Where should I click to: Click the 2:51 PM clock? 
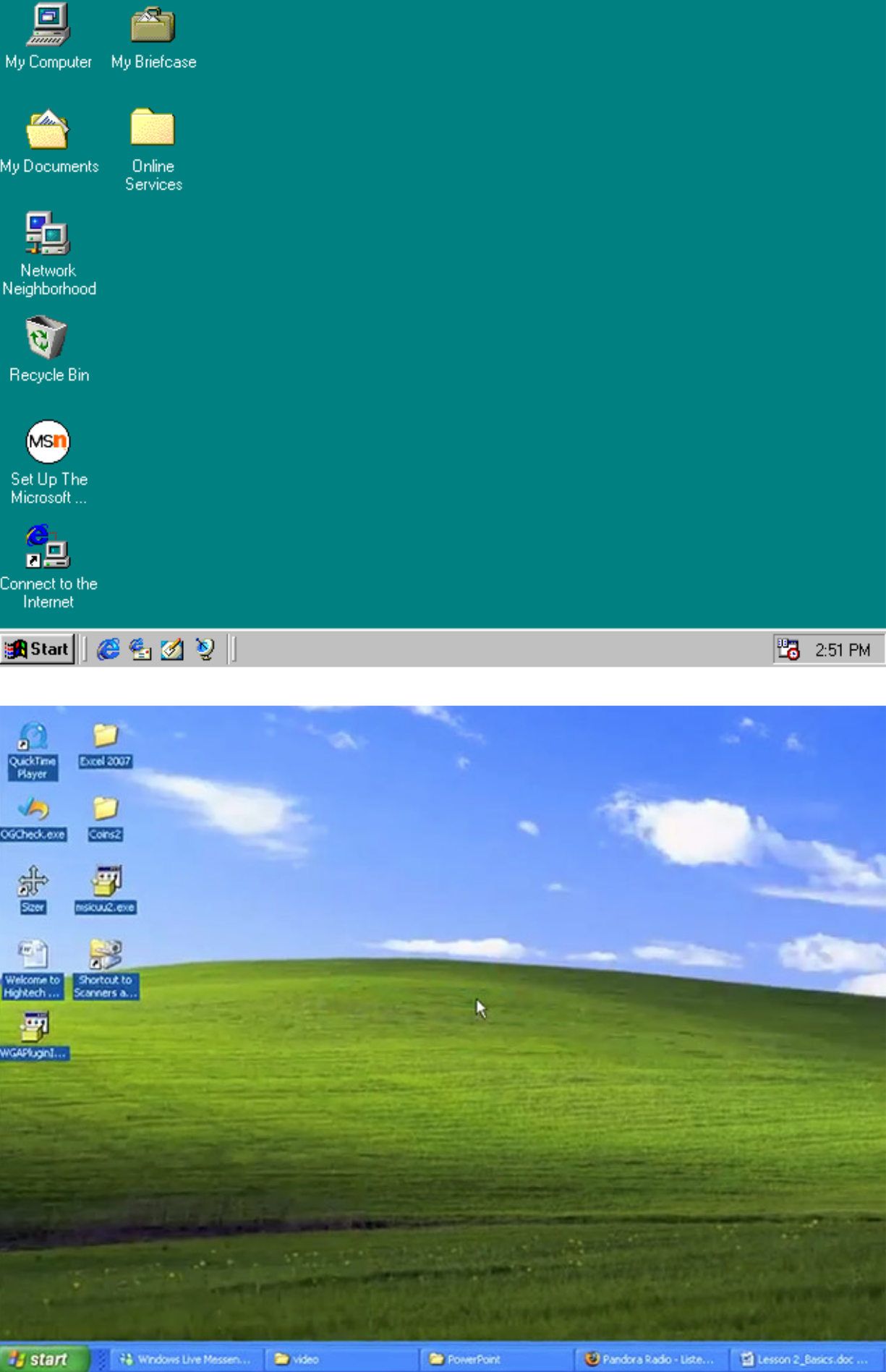843,650
